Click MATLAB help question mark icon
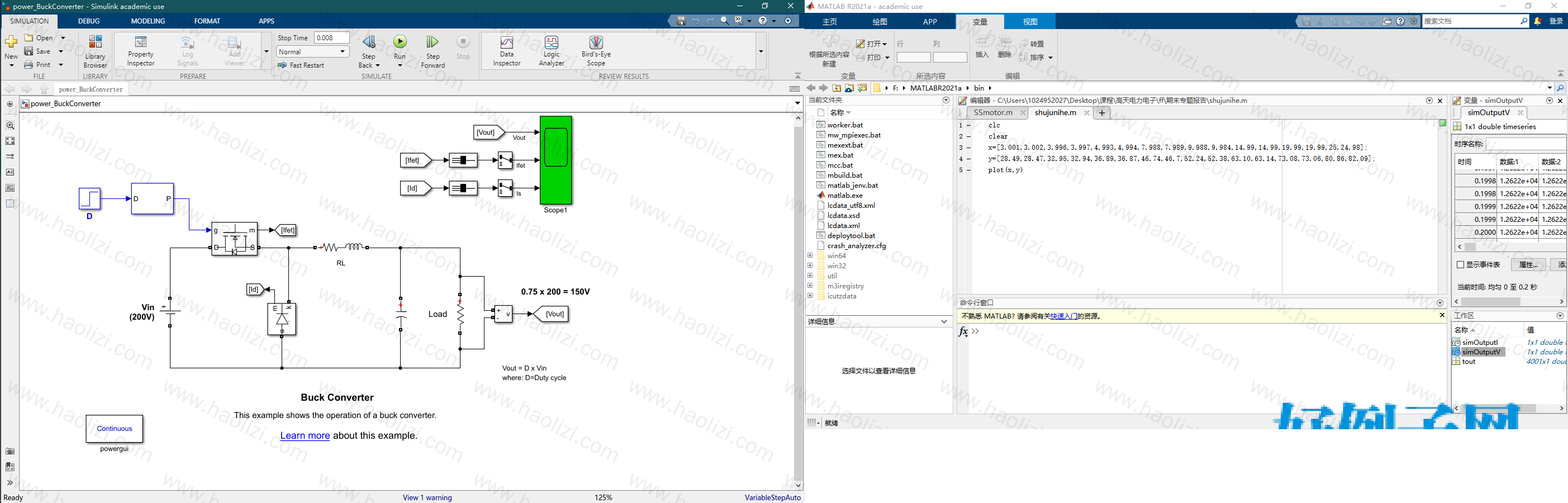Image resolution: width=1568 pixels, height=503 pixels. (x=1400, y=21)
